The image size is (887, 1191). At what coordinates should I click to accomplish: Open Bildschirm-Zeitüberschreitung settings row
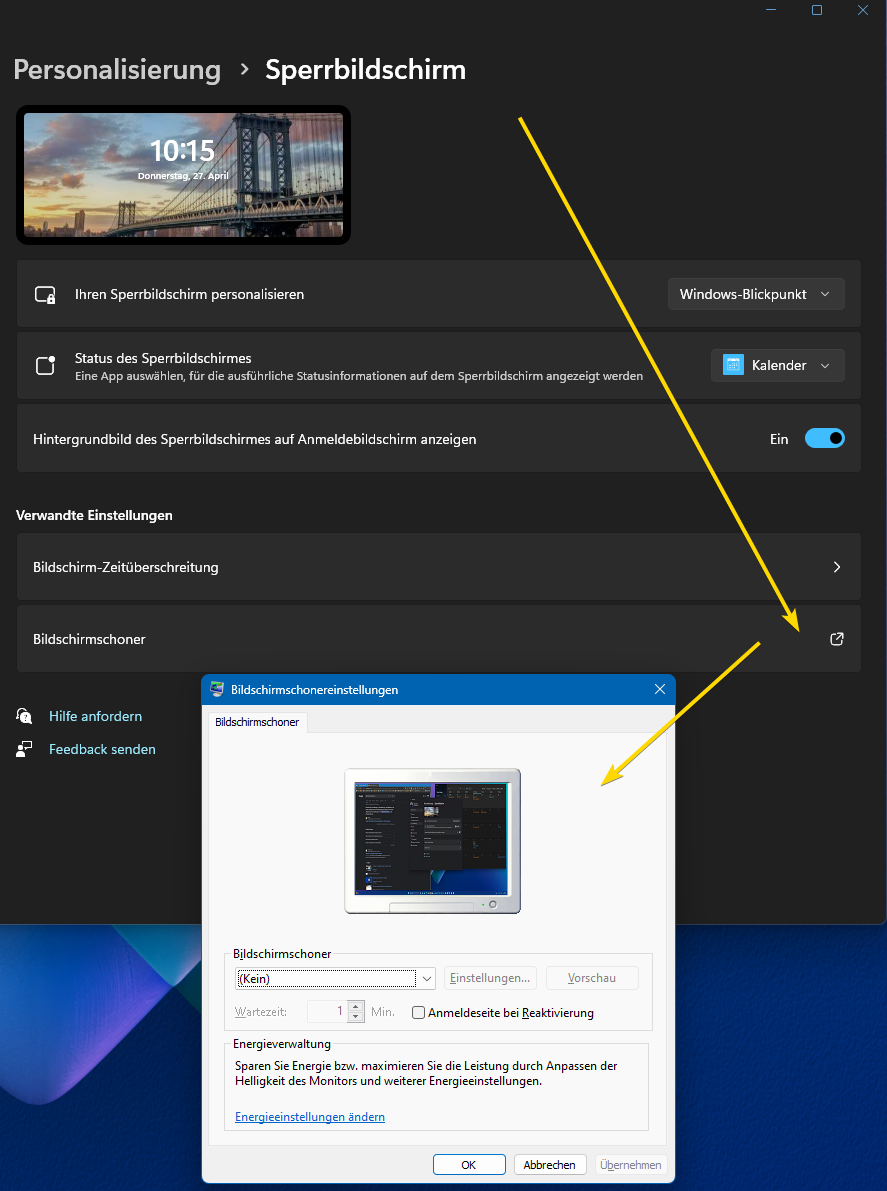(x=439, y=567)
